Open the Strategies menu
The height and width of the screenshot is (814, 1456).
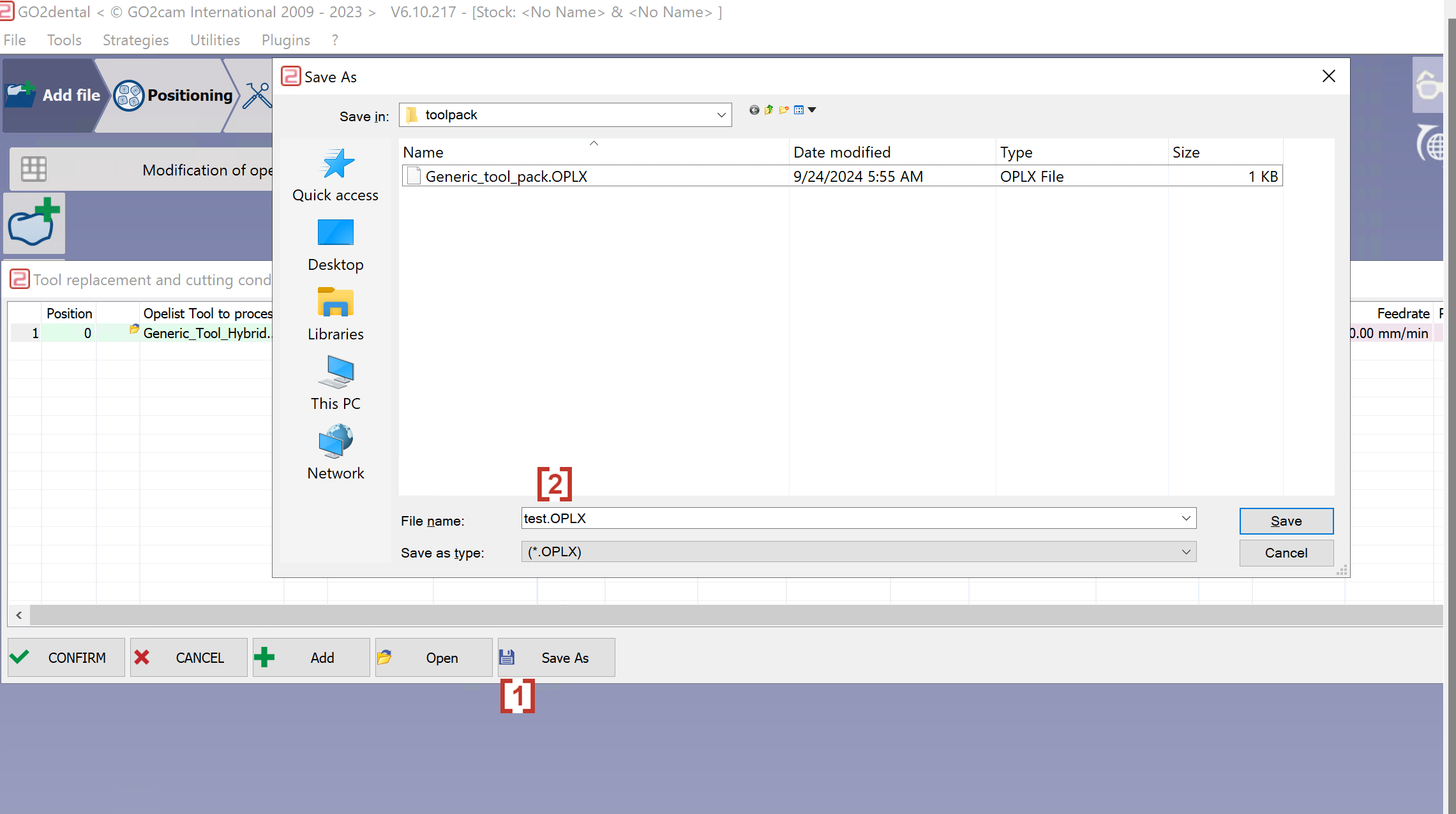click(135, 40)
